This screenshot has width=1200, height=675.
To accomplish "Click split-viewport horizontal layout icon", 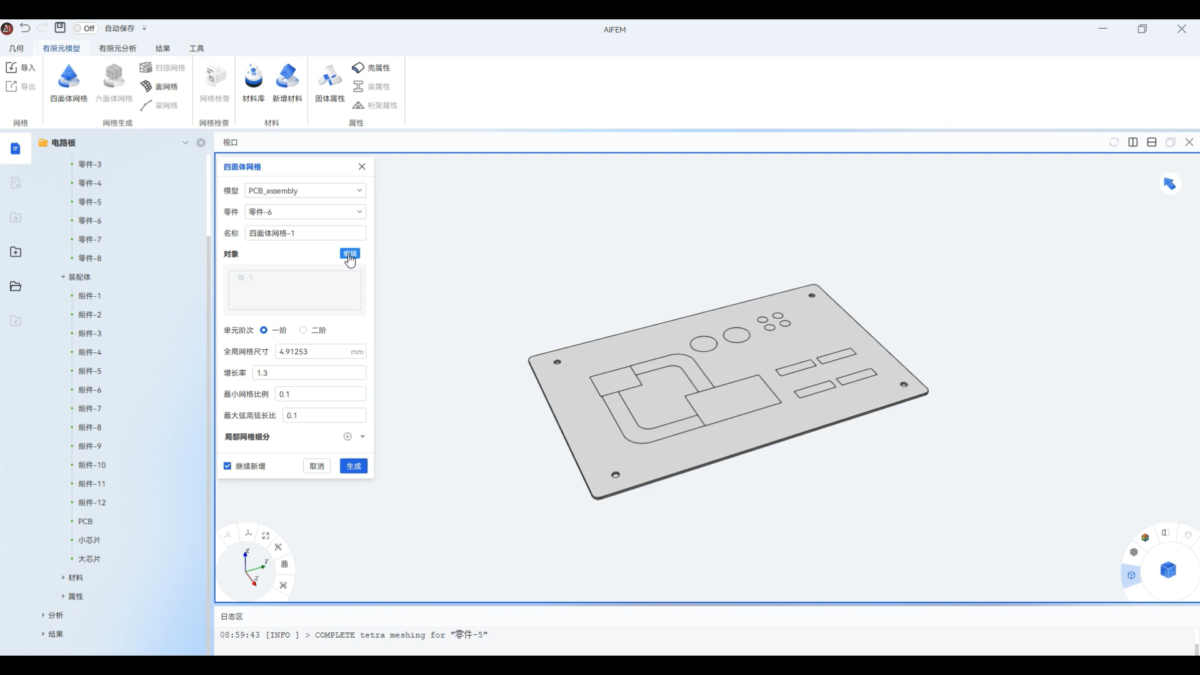I will click(x=1152, y=142).
